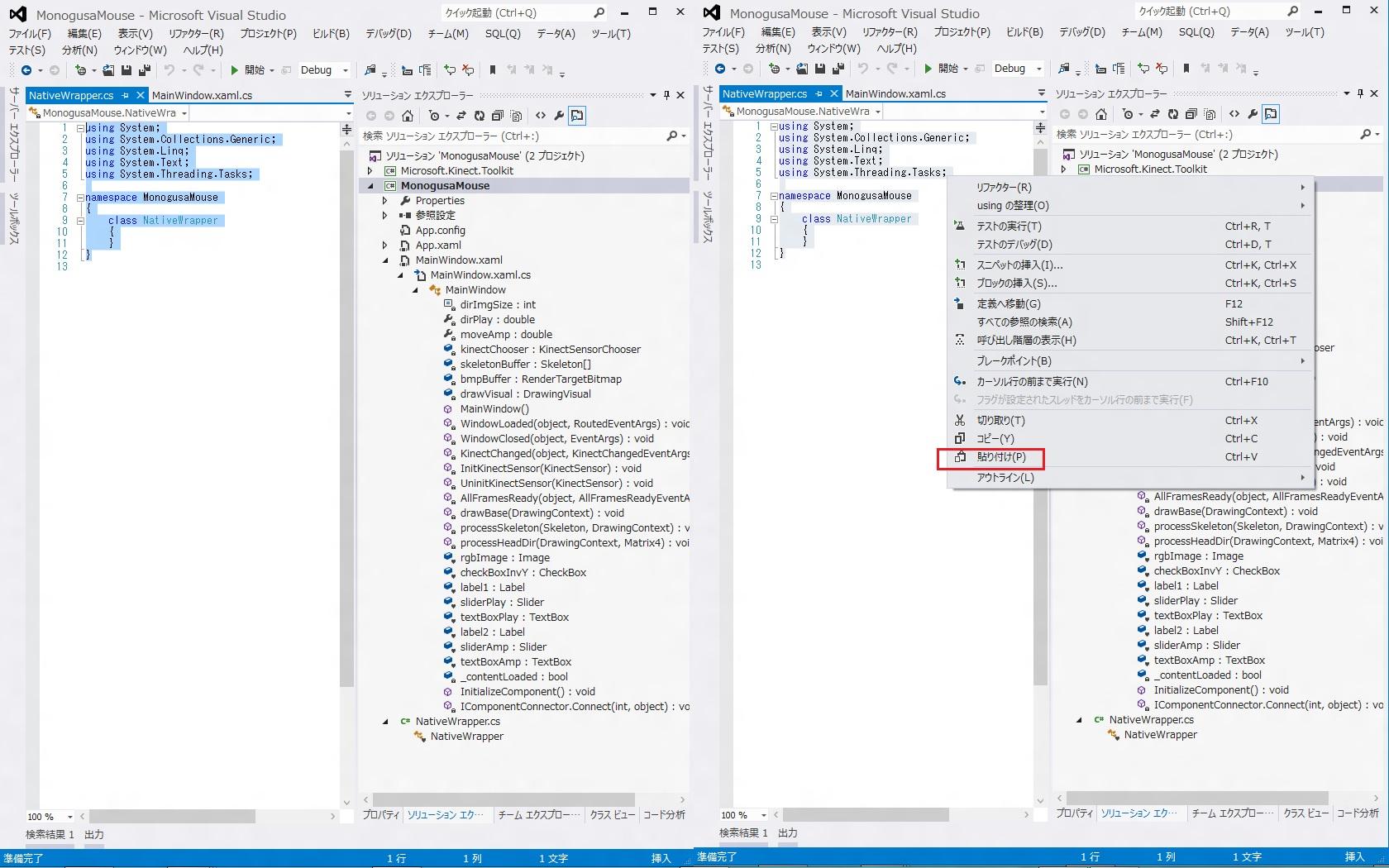
Task: Click Navigate Backward arrow in right window toolbar
Action: (x=720, y=69)
